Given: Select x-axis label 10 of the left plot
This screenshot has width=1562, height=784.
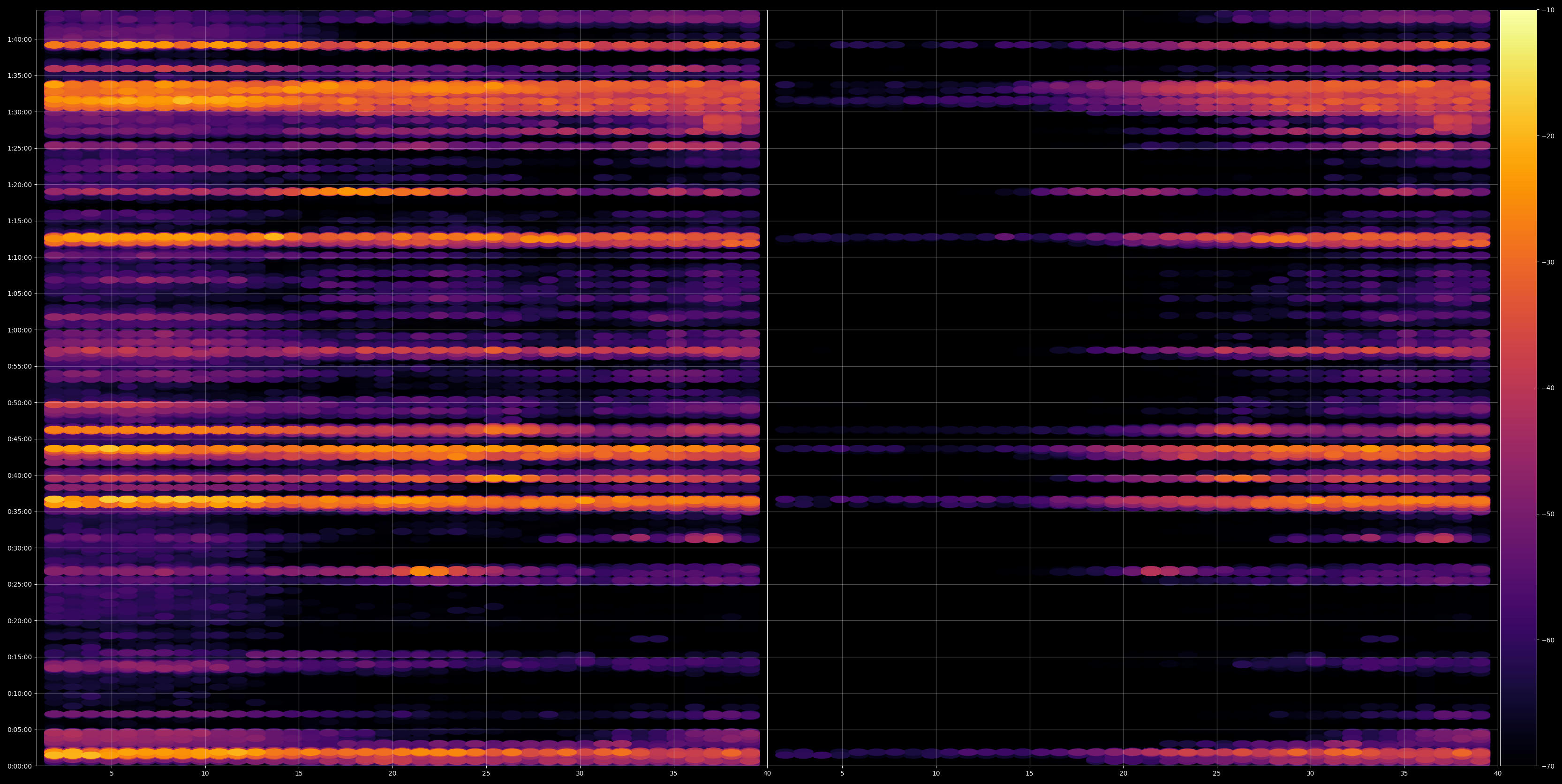Looking at the screenshot, I should click(205, 774).
